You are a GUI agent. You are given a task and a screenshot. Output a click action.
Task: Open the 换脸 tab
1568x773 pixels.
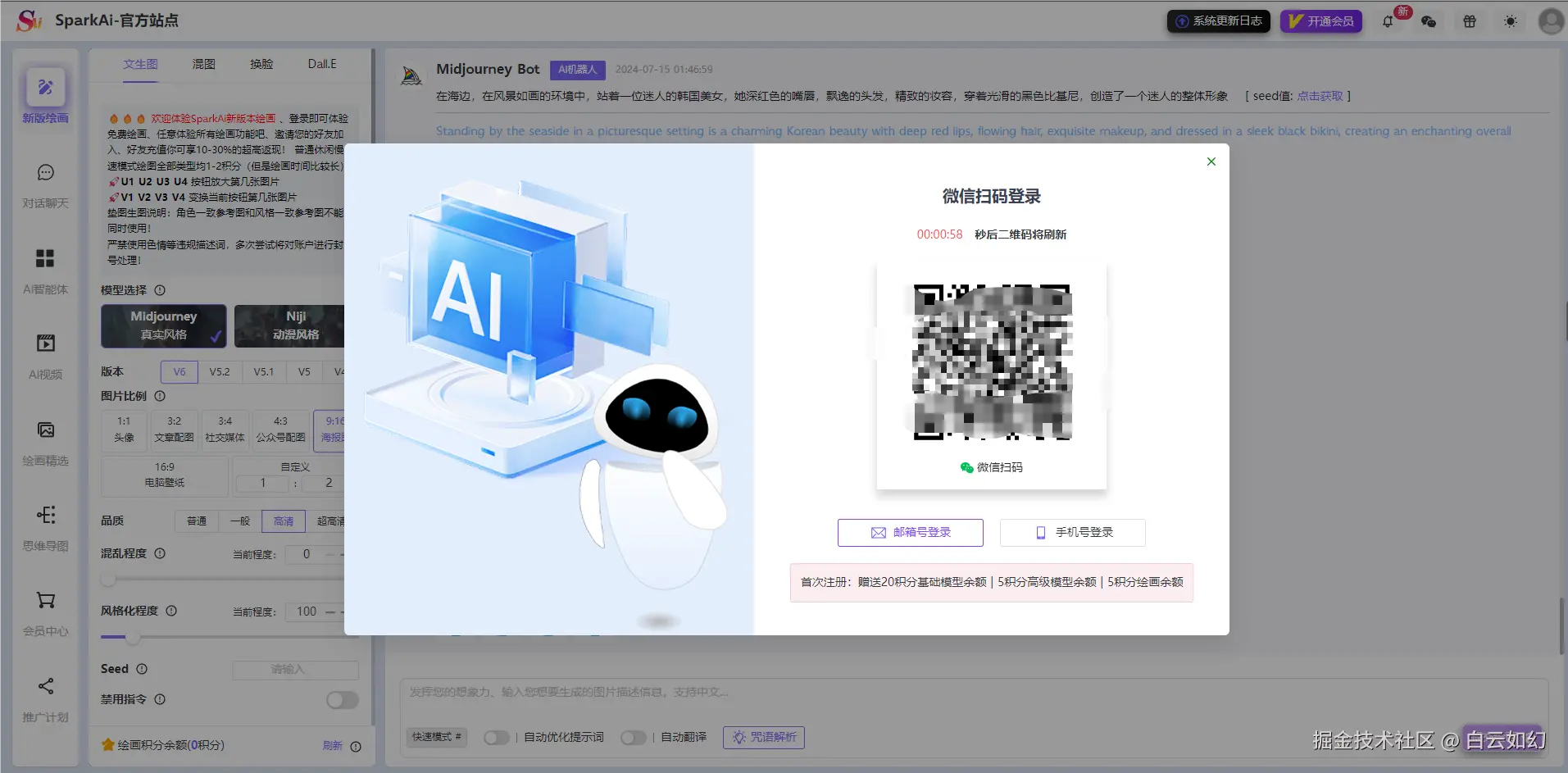click(261, 63)
